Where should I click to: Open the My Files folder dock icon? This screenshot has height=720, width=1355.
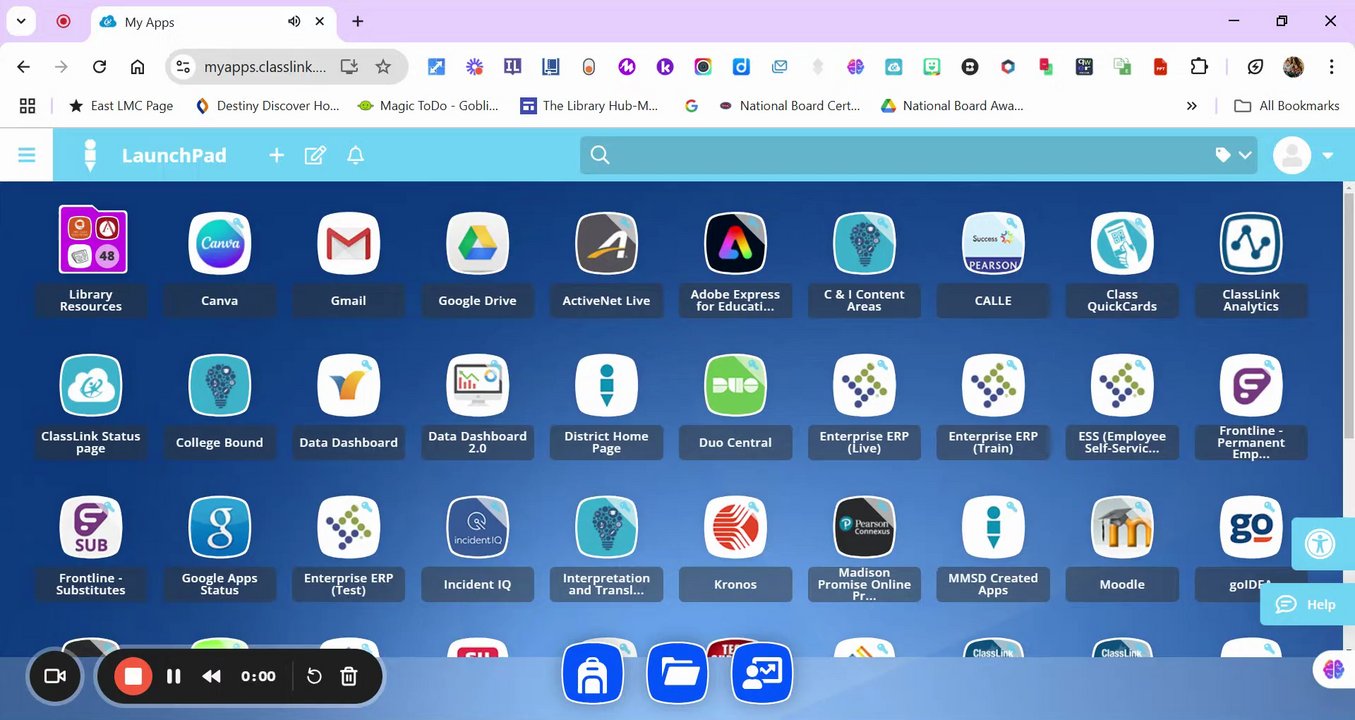(678, 673)
